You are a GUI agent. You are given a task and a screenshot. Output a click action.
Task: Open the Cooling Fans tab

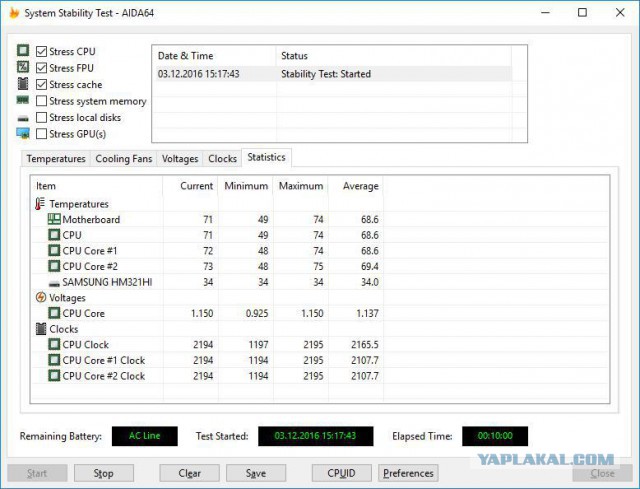(124, 159)
